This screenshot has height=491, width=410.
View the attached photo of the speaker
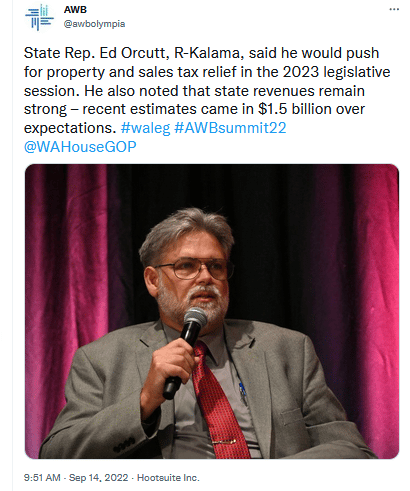[x=212, y=311]
